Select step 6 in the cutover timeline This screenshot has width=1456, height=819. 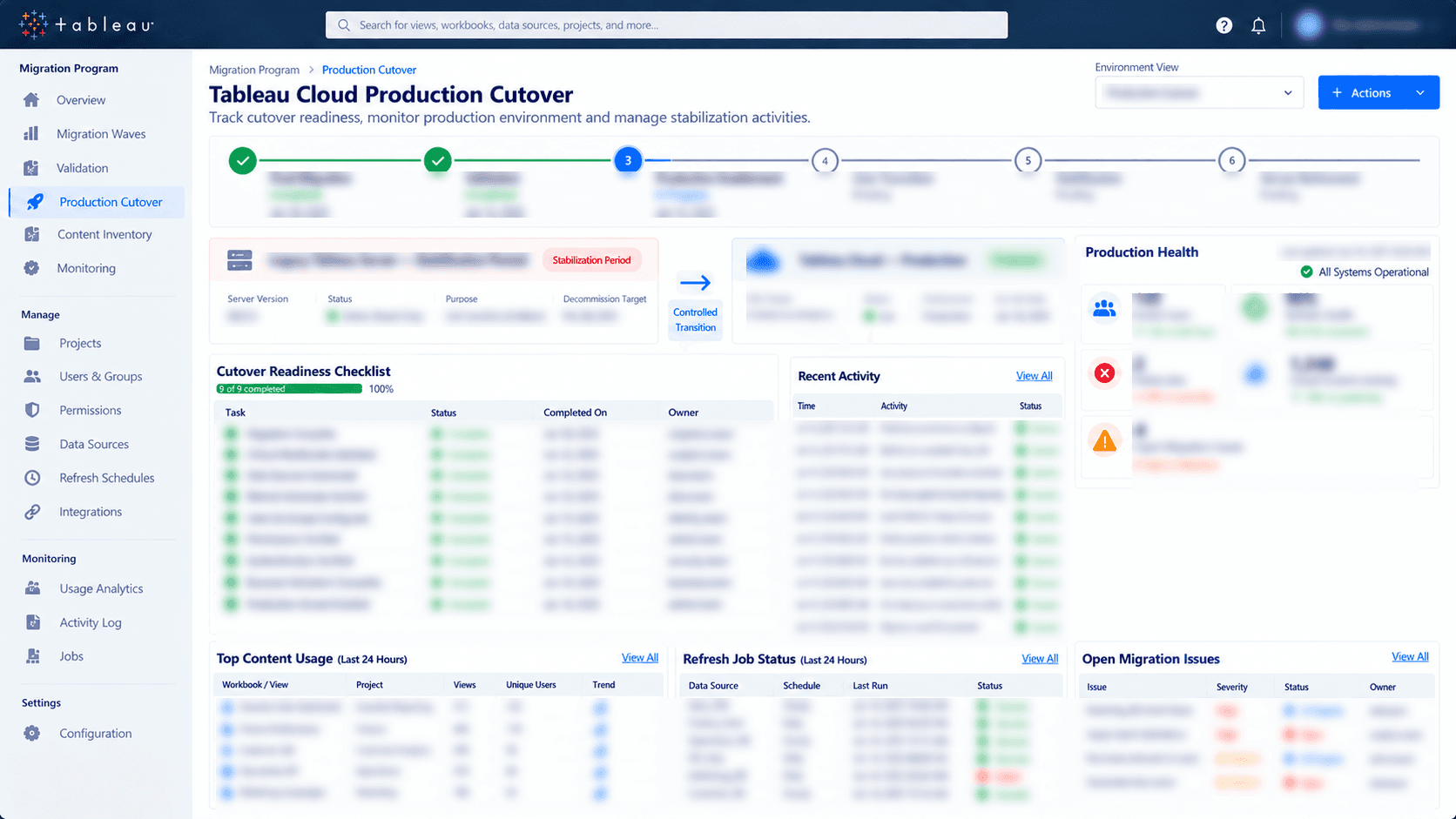pyautogui.click(x=1231, y=161)
